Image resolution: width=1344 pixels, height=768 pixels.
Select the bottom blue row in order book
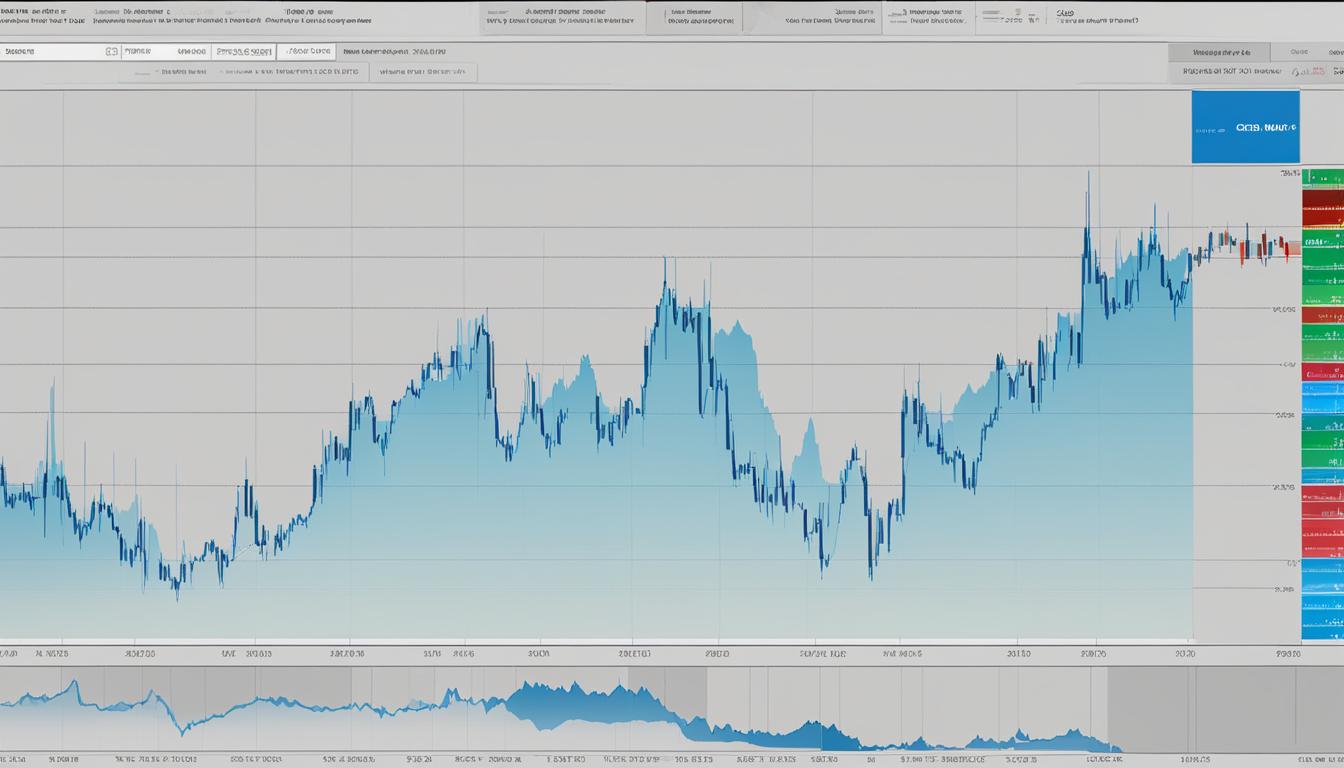1322,627
